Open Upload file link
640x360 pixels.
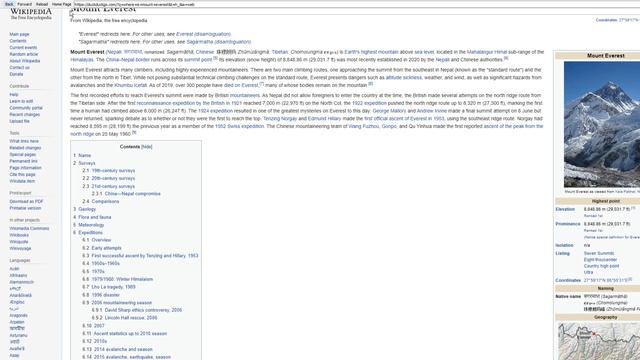(19, 121)
